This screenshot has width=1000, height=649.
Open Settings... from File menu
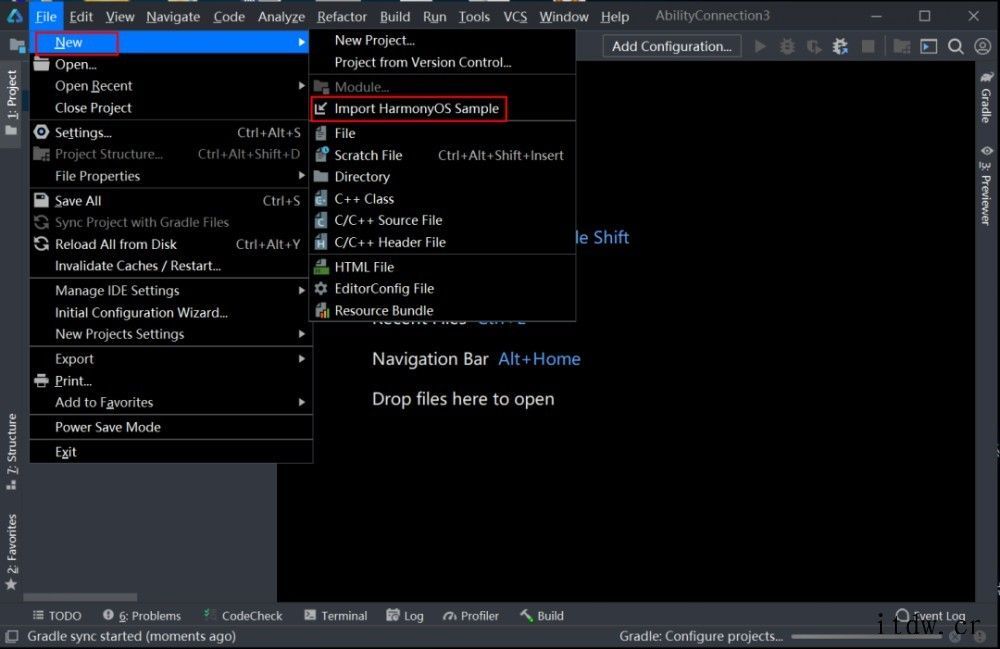click(x=171, y=133)
